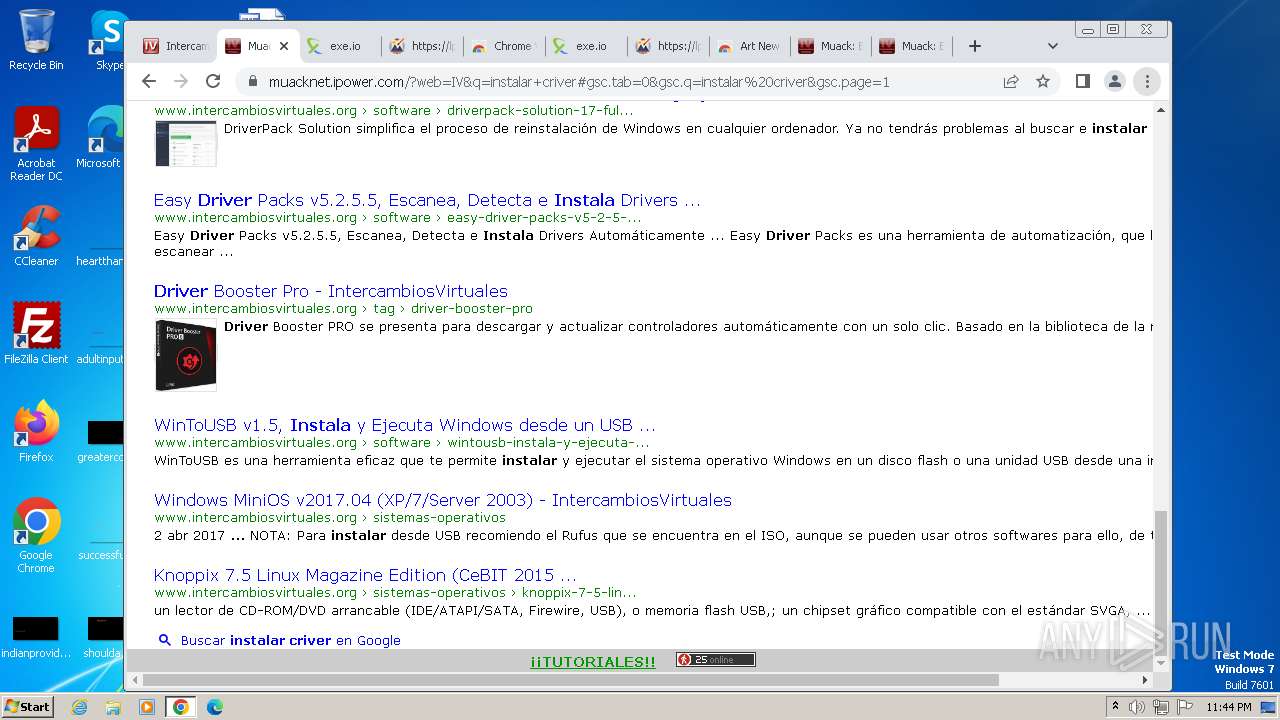Open the Recycle Bin desktop icon
The image size is (1280, 720).
tap(36, 40)
